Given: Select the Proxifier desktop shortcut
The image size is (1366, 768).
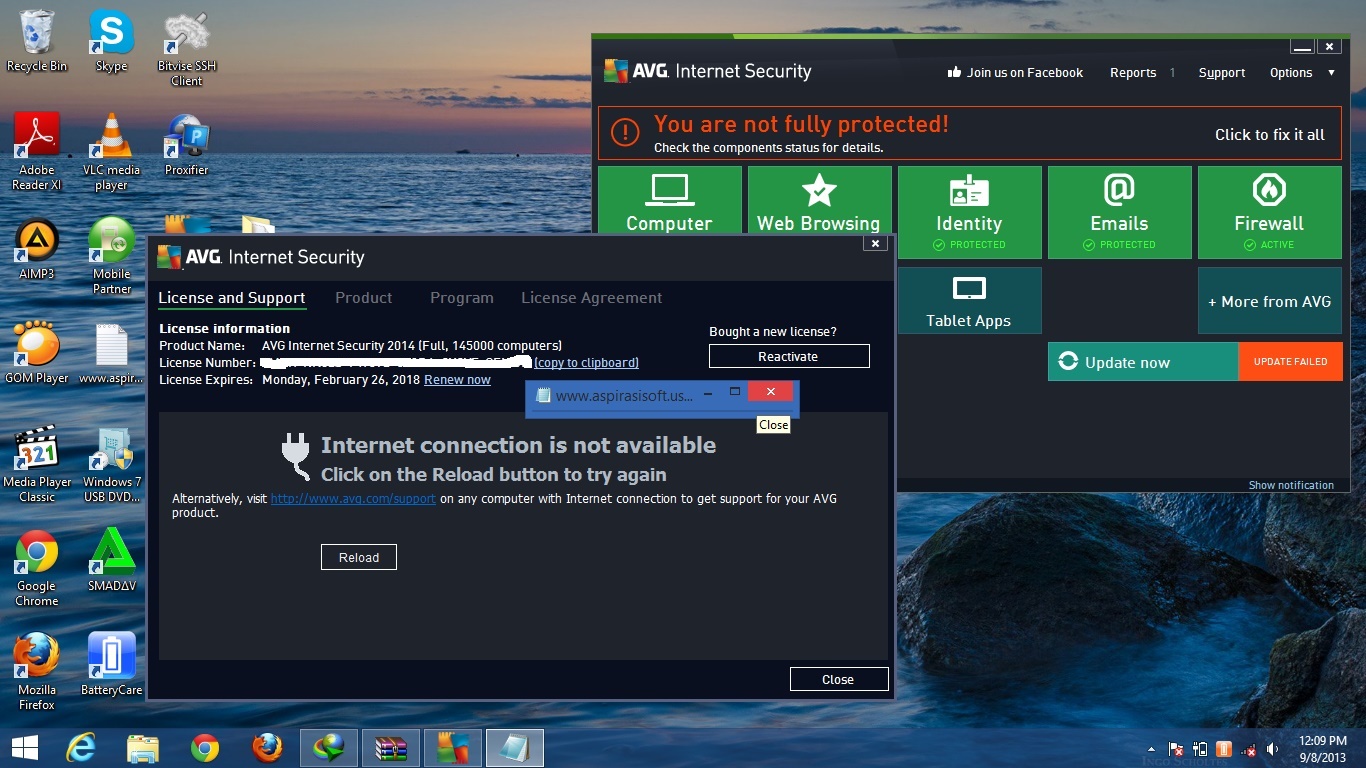Looking at the screenshot, I should (x=187, y=145).
